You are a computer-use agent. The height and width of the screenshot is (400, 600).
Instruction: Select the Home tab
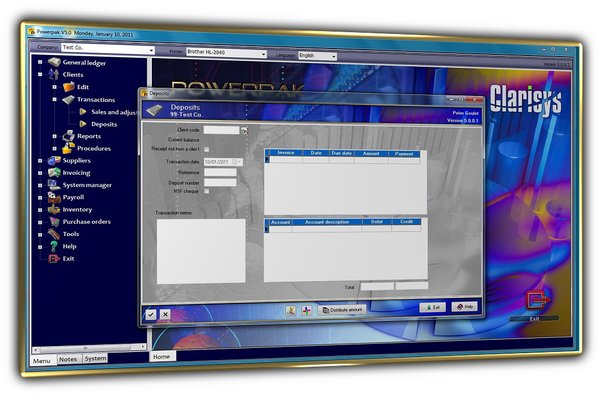pos(162,356)
